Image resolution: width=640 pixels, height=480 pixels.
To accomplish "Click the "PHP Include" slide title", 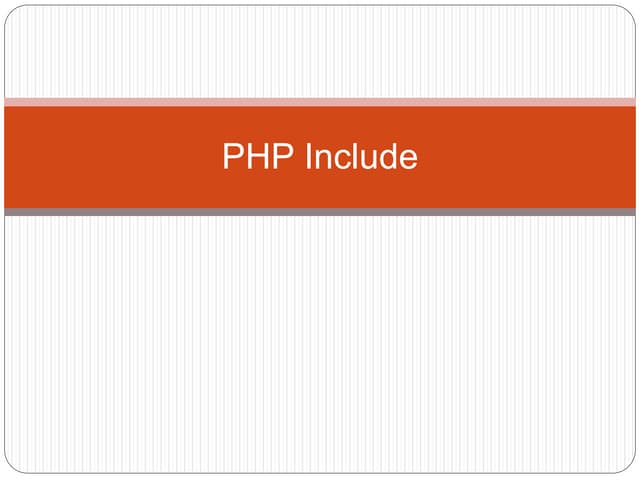I will [320, 157].
